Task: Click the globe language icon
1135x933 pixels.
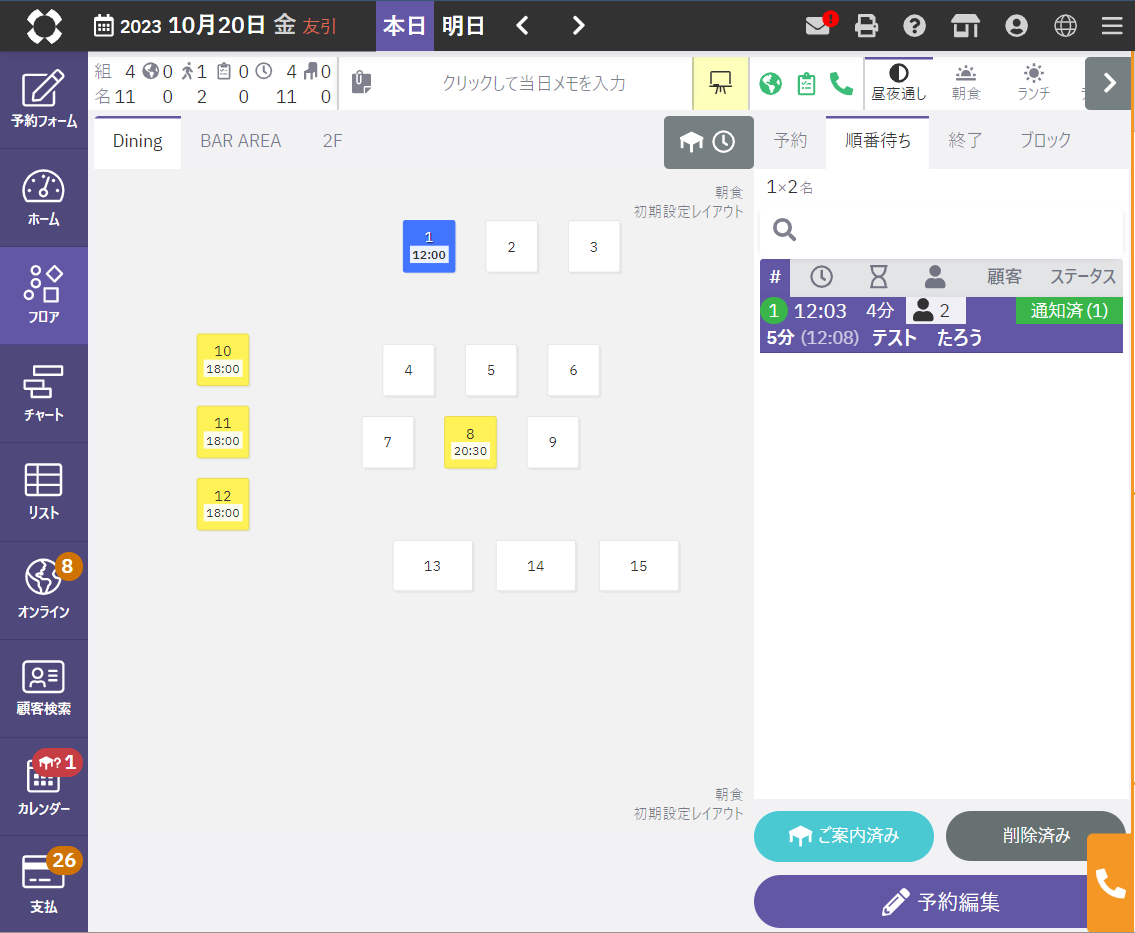Action: [x=1066, y=26]
